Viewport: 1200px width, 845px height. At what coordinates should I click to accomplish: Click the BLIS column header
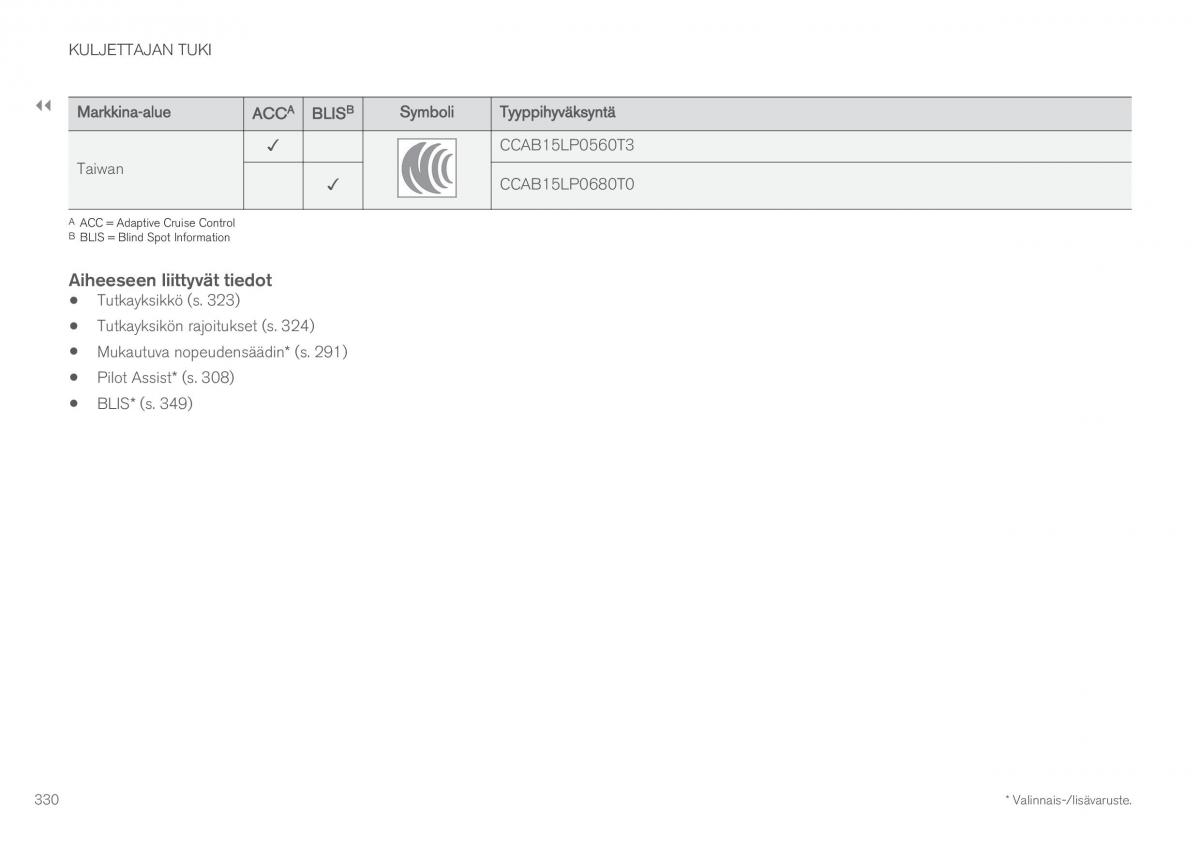(x=332, y=113)
